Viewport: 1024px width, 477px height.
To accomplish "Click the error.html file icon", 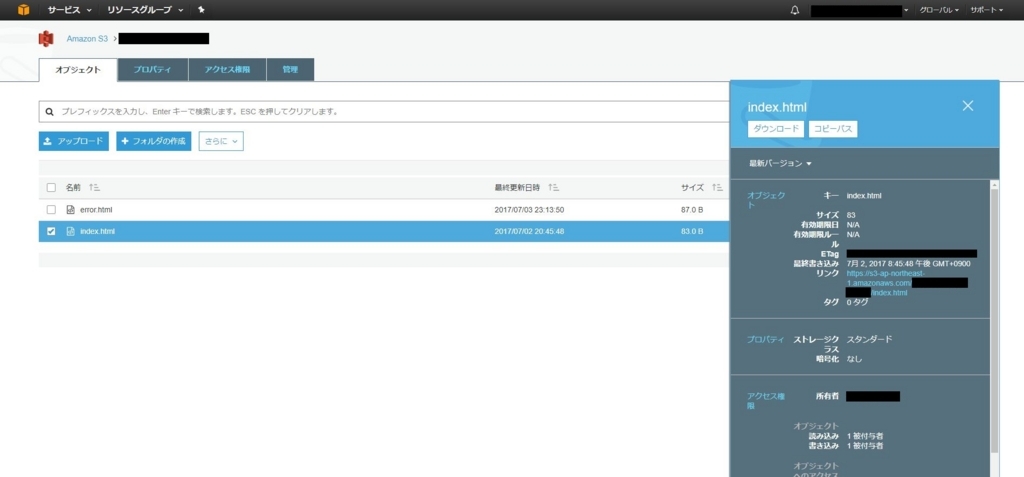I will 71,210.
